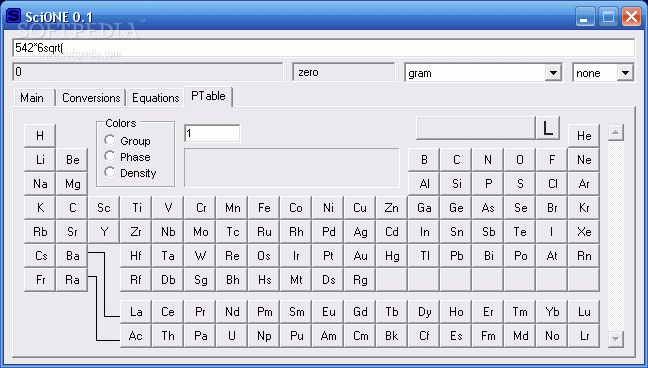Click the I element button
Viewport: 648px width, 368px height.
[552, 232]
